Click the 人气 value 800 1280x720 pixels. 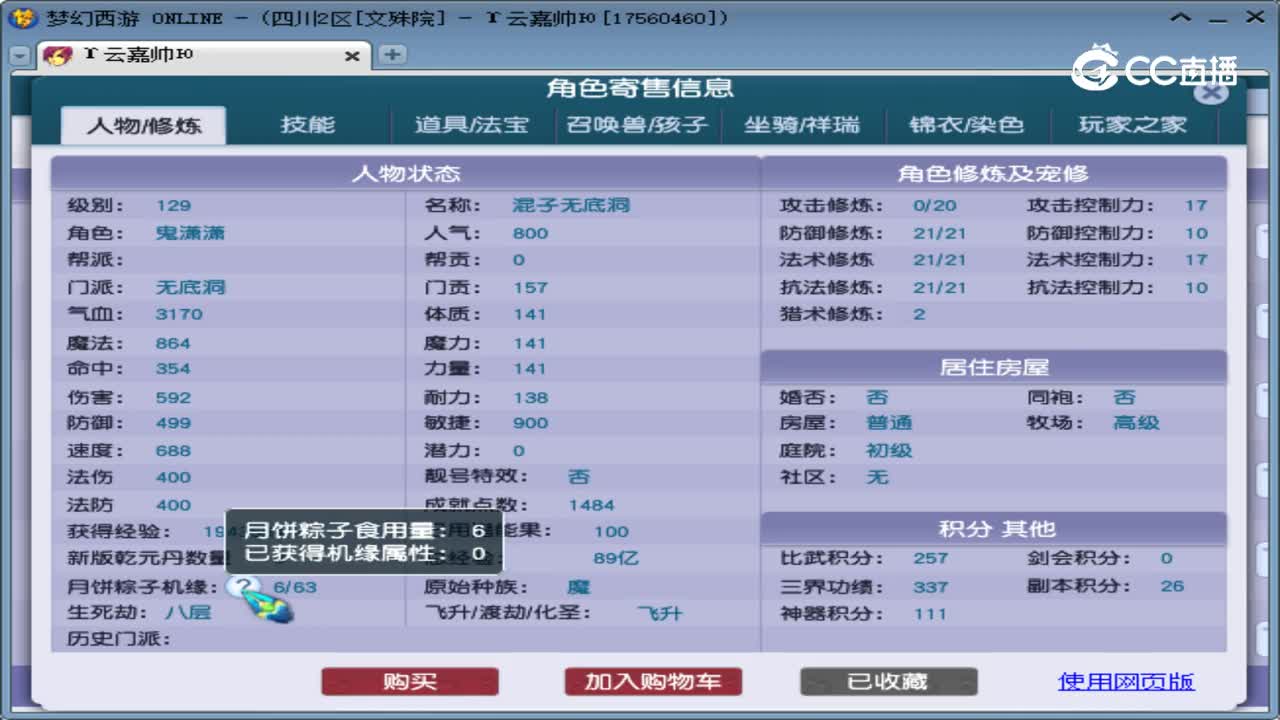coord(530,233)
